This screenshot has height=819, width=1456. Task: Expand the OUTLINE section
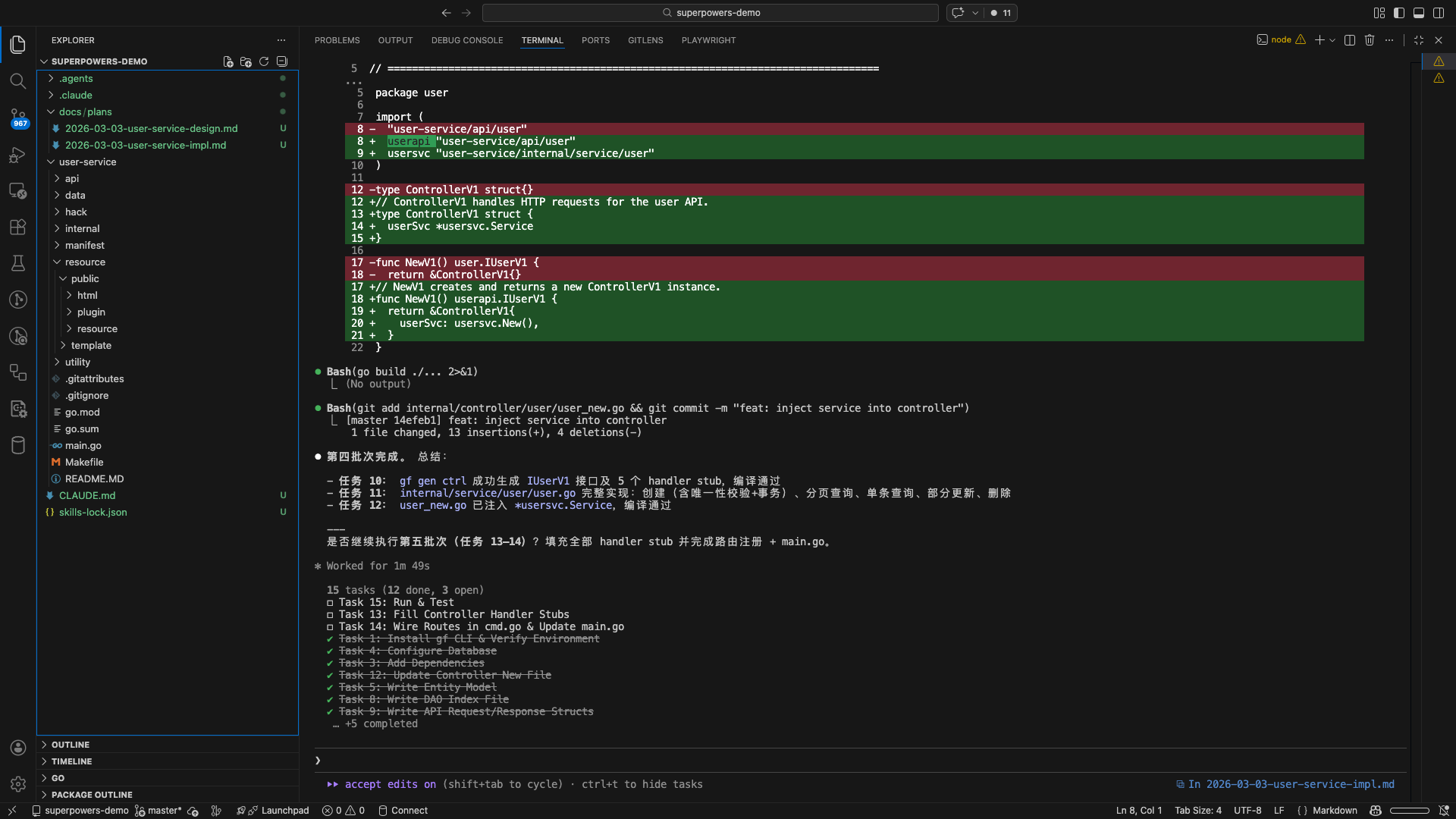click(x=71, y=745)
